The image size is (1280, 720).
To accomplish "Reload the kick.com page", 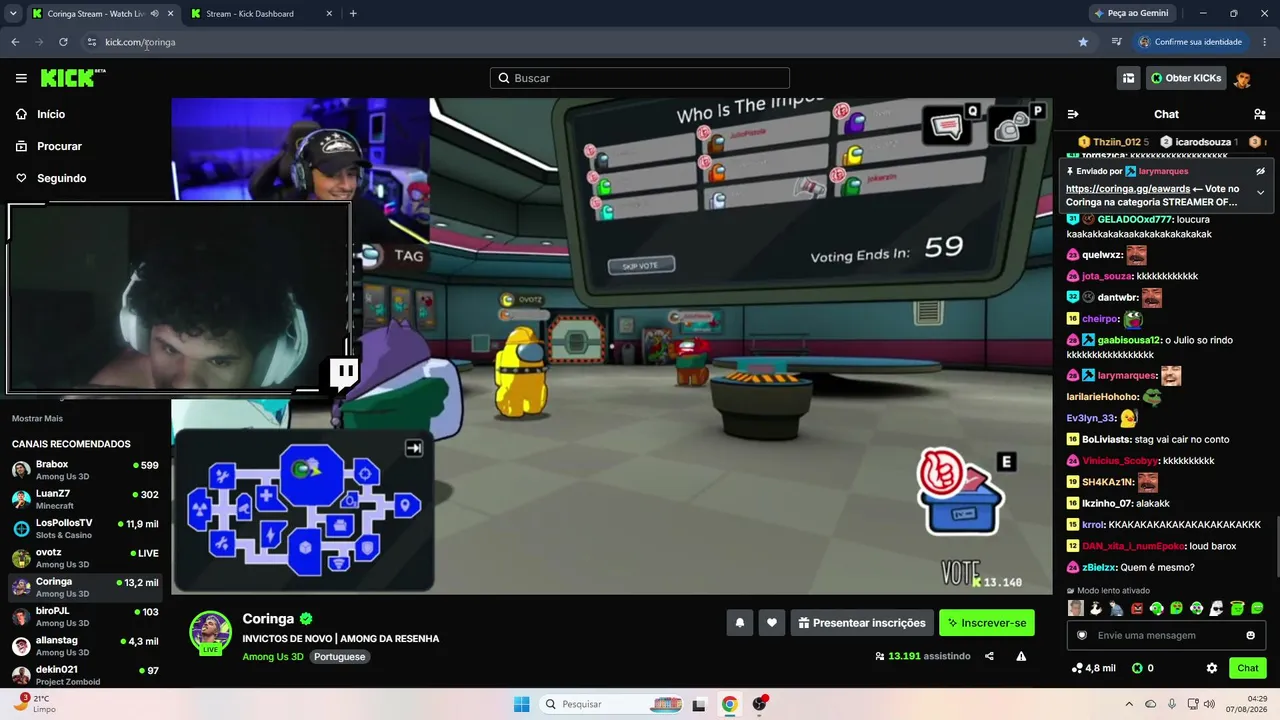I will pos(63,42).
